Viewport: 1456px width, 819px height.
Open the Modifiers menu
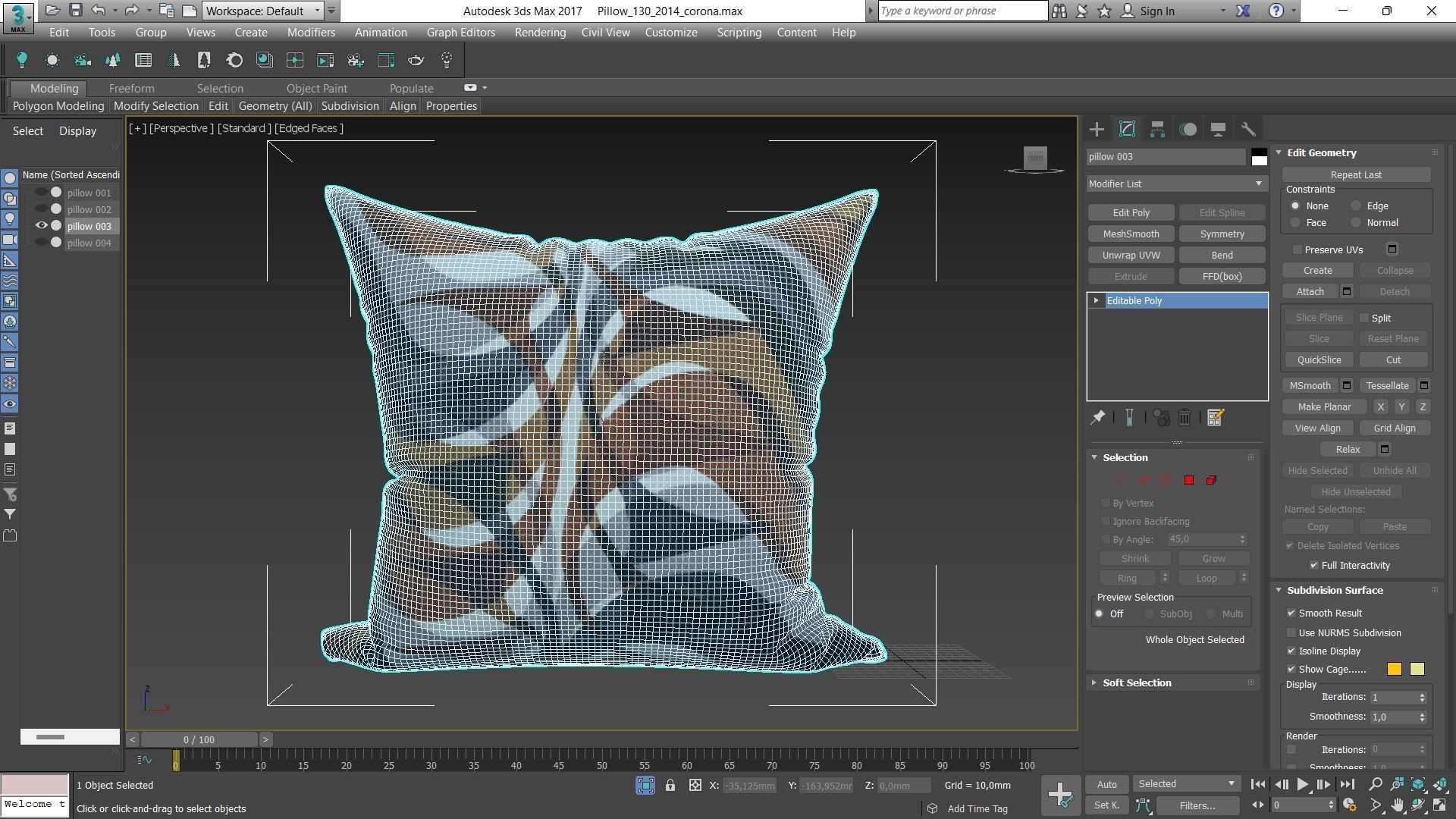311,33
